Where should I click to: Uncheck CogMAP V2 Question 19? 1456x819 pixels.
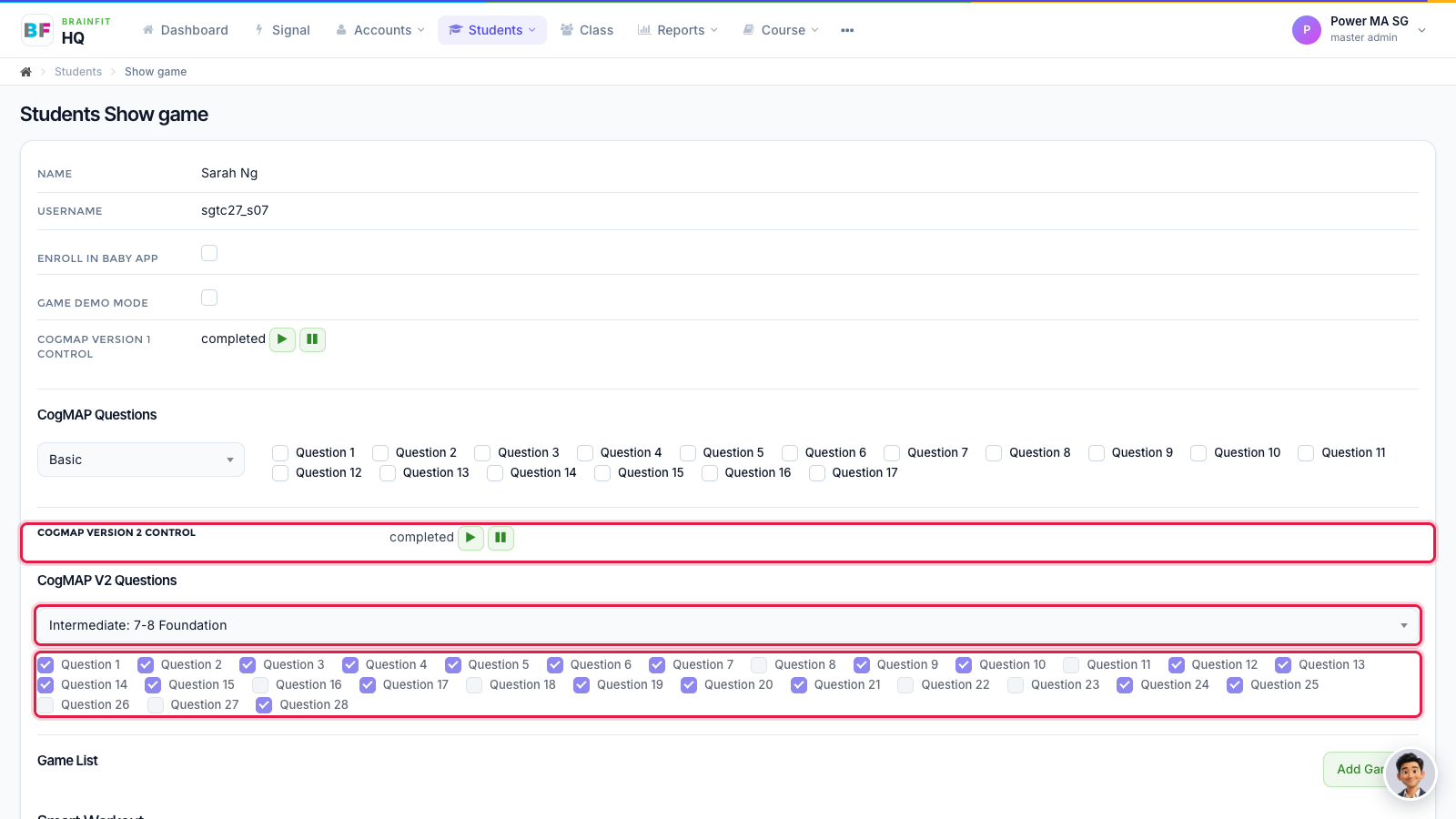click(581, 685)
